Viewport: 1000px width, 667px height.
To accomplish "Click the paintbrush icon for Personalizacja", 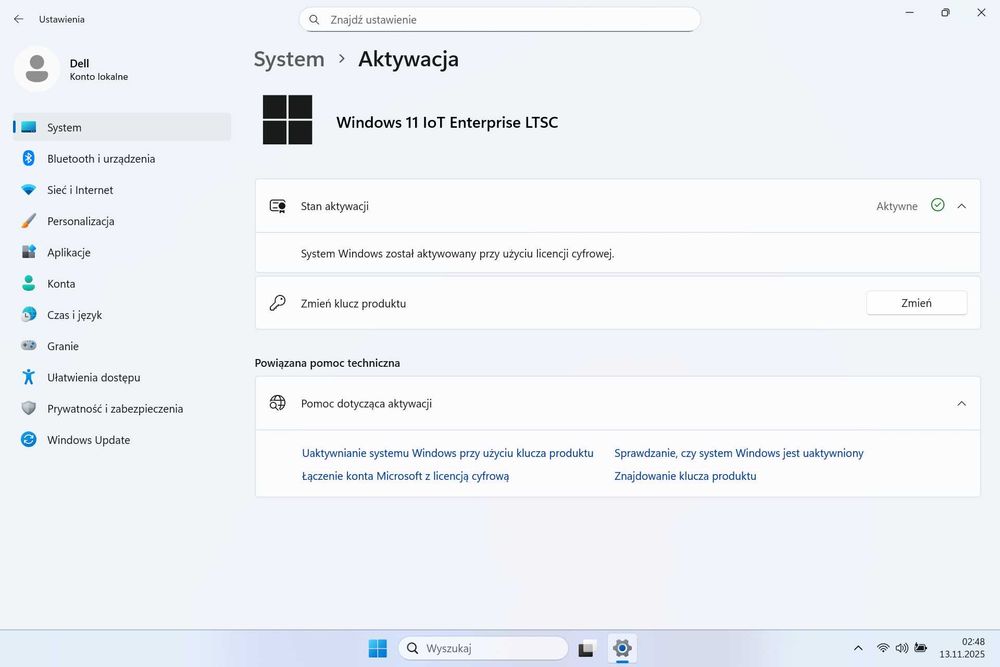I will coord(29,221).
